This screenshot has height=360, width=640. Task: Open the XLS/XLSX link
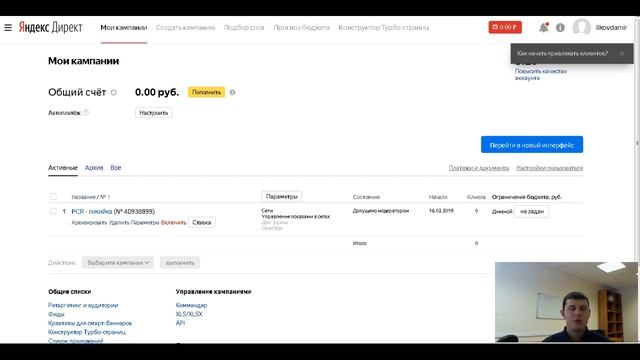point(189,314)
